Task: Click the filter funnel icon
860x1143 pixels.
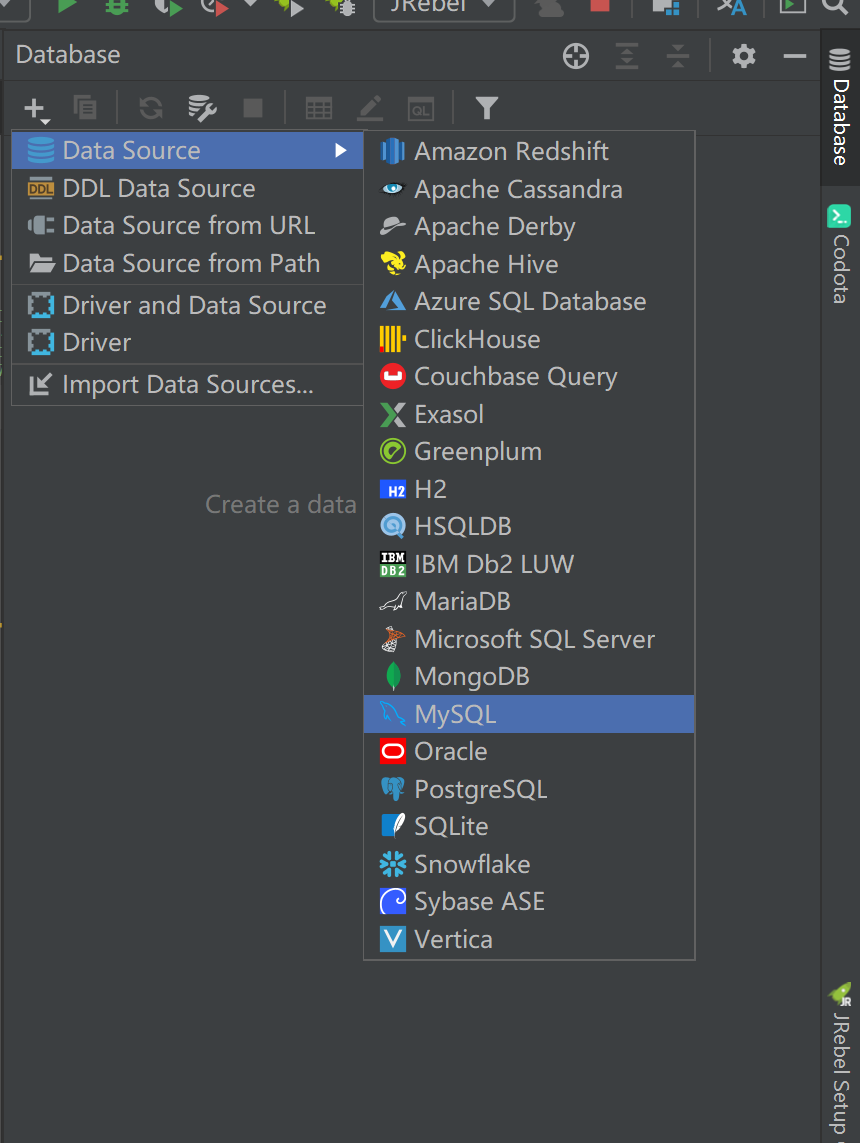Action: point(486,108)
